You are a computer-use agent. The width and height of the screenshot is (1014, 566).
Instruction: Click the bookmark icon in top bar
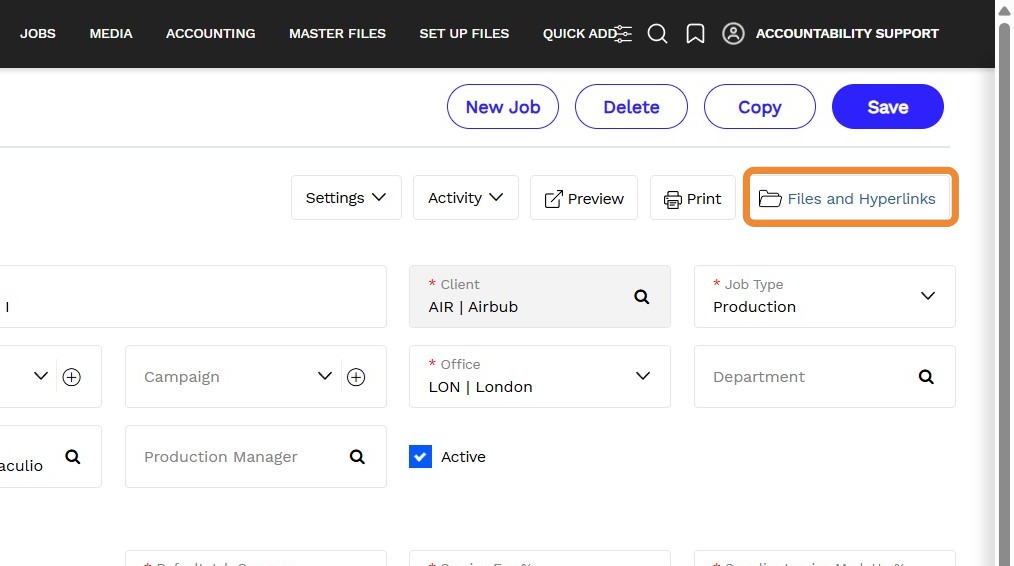[695, 34]
